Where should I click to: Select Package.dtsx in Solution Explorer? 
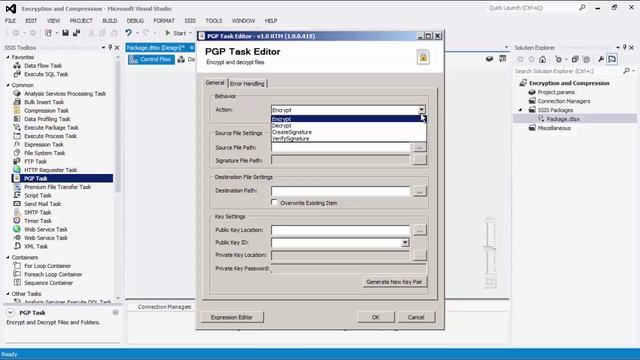(563, 119)
